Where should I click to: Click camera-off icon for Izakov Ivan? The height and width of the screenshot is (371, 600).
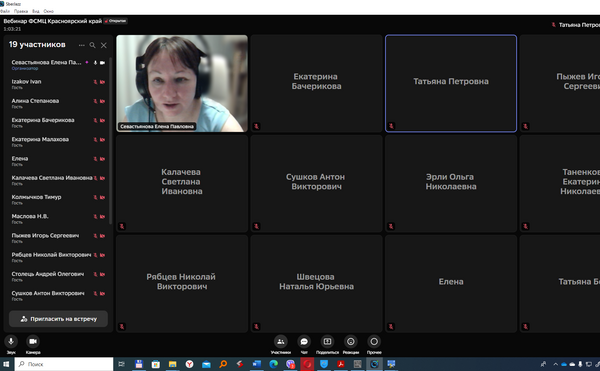pyautogui.click(x=102, y=82)
